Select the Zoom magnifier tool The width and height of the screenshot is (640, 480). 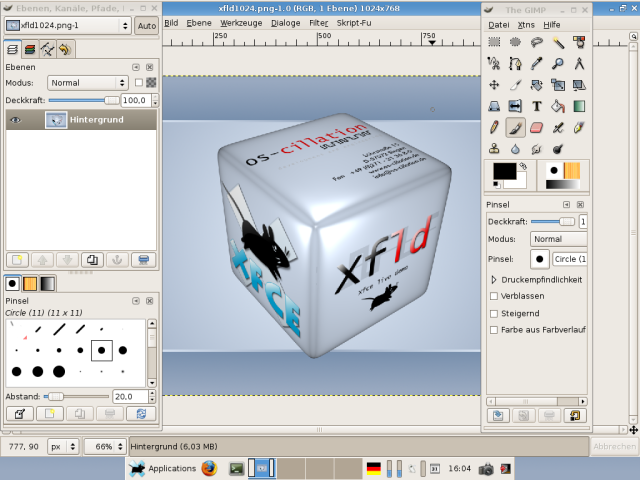coord(558,63)
